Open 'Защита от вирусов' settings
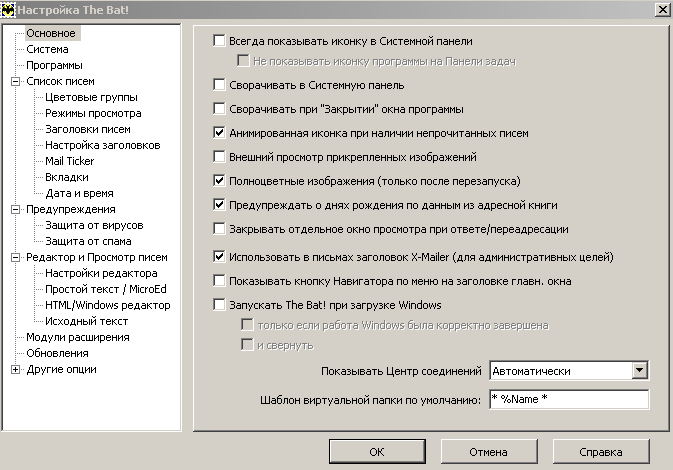673x470 pixels. pyautogui.click(x=94, y=225)
